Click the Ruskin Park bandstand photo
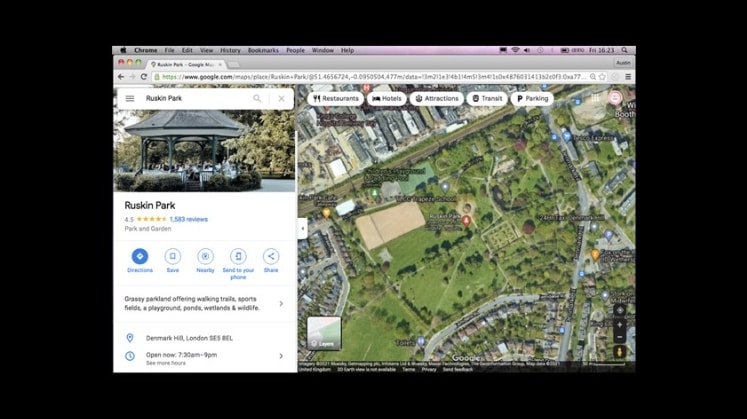This screenshot has height=419, width=747. (x=205, y=150)
